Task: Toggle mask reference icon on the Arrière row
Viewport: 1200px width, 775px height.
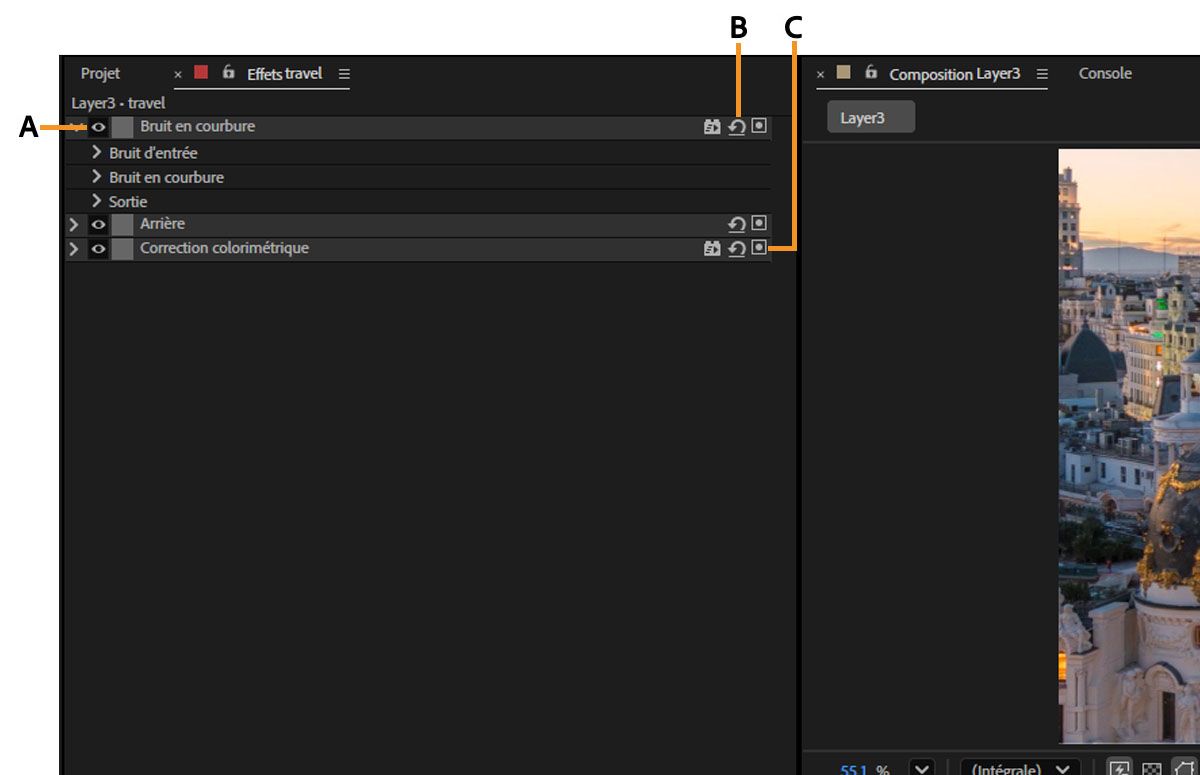Action: click(759, 223)
